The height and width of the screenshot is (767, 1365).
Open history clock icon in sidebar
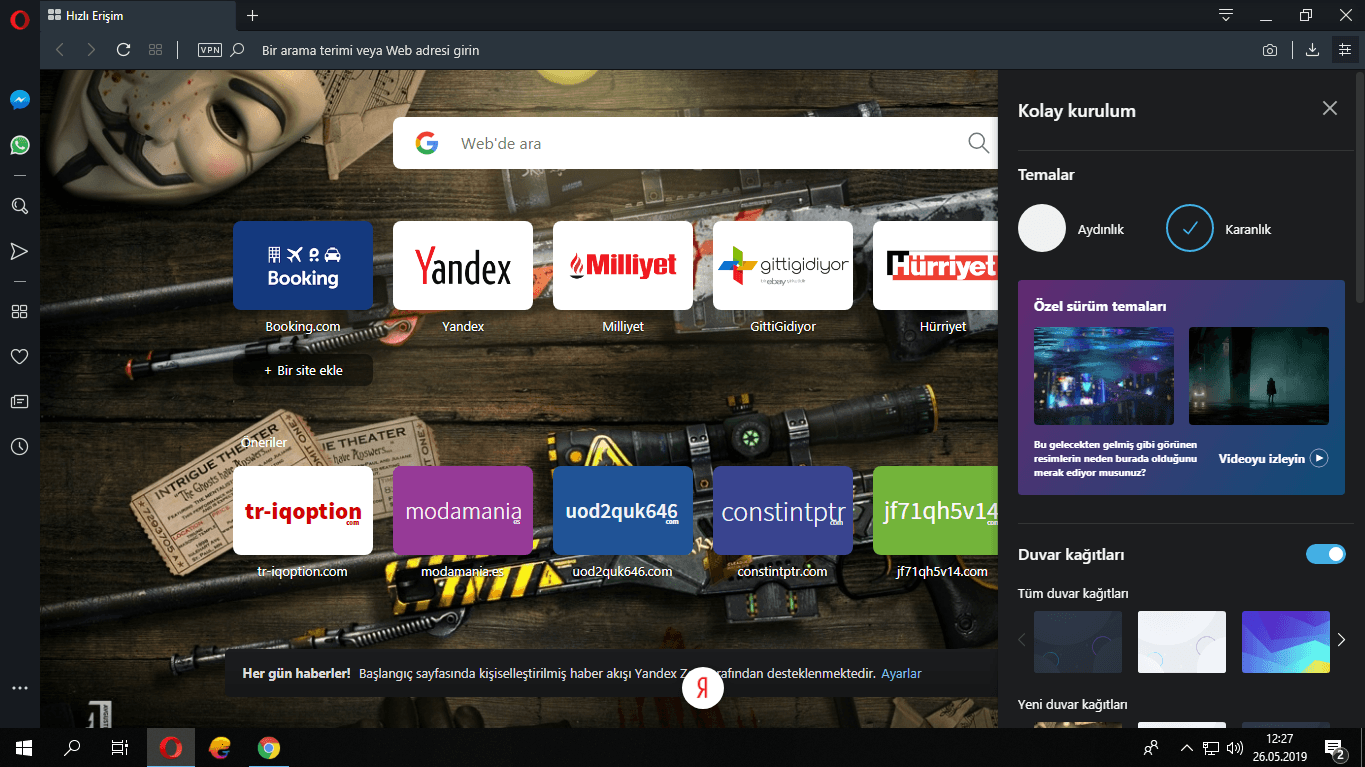tap(19, 446)
